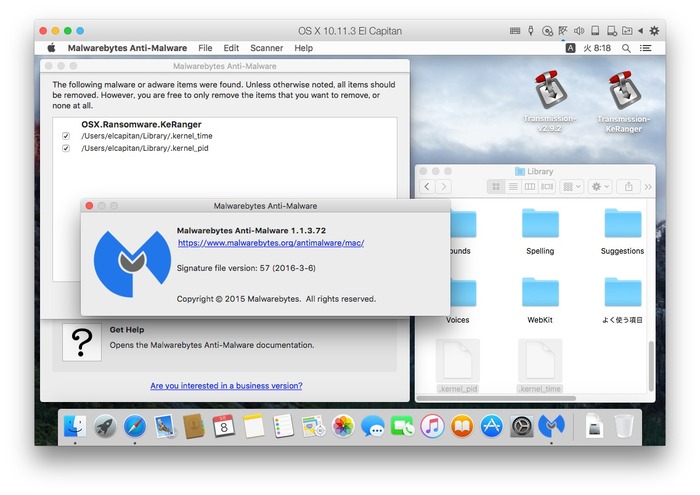This screenshot has height=495, width=700.
Task: Open the Help menu
Action: [304, 48]
